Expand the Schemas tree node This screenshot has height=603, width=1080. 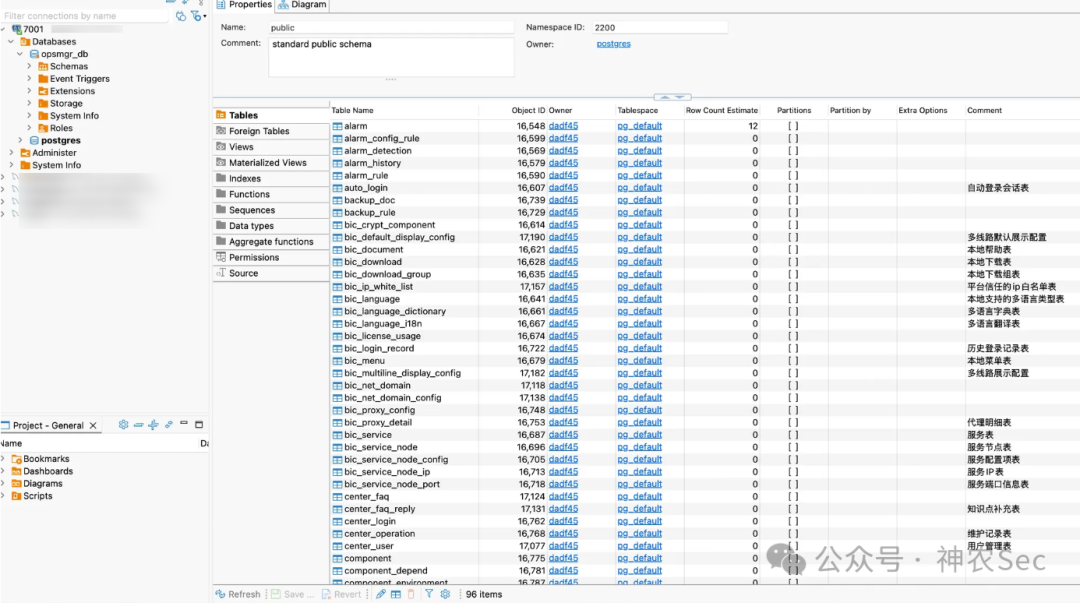[x=30, y=66]
